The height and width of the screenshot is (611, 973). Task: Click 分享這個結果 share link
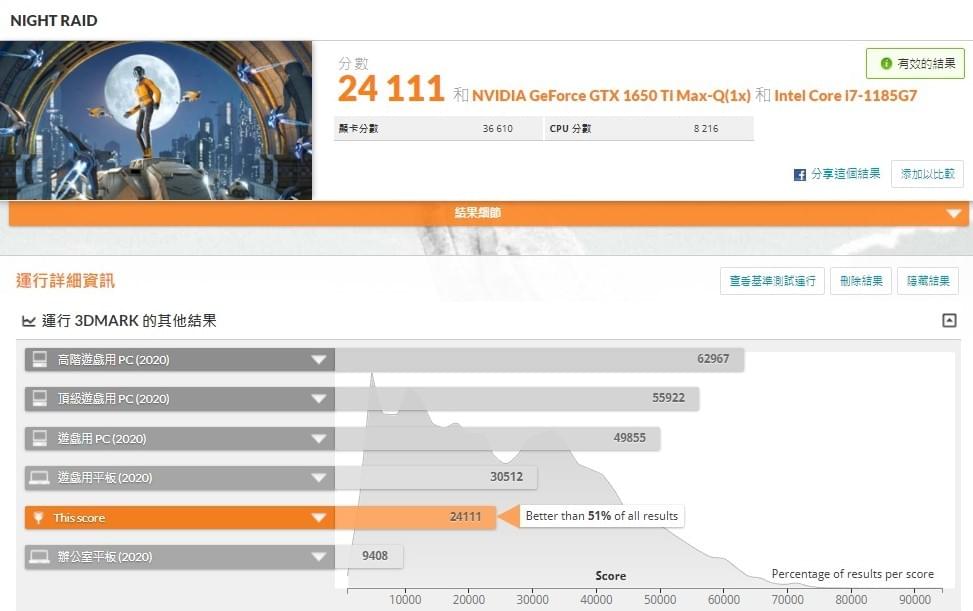click(x=845, y=174)
